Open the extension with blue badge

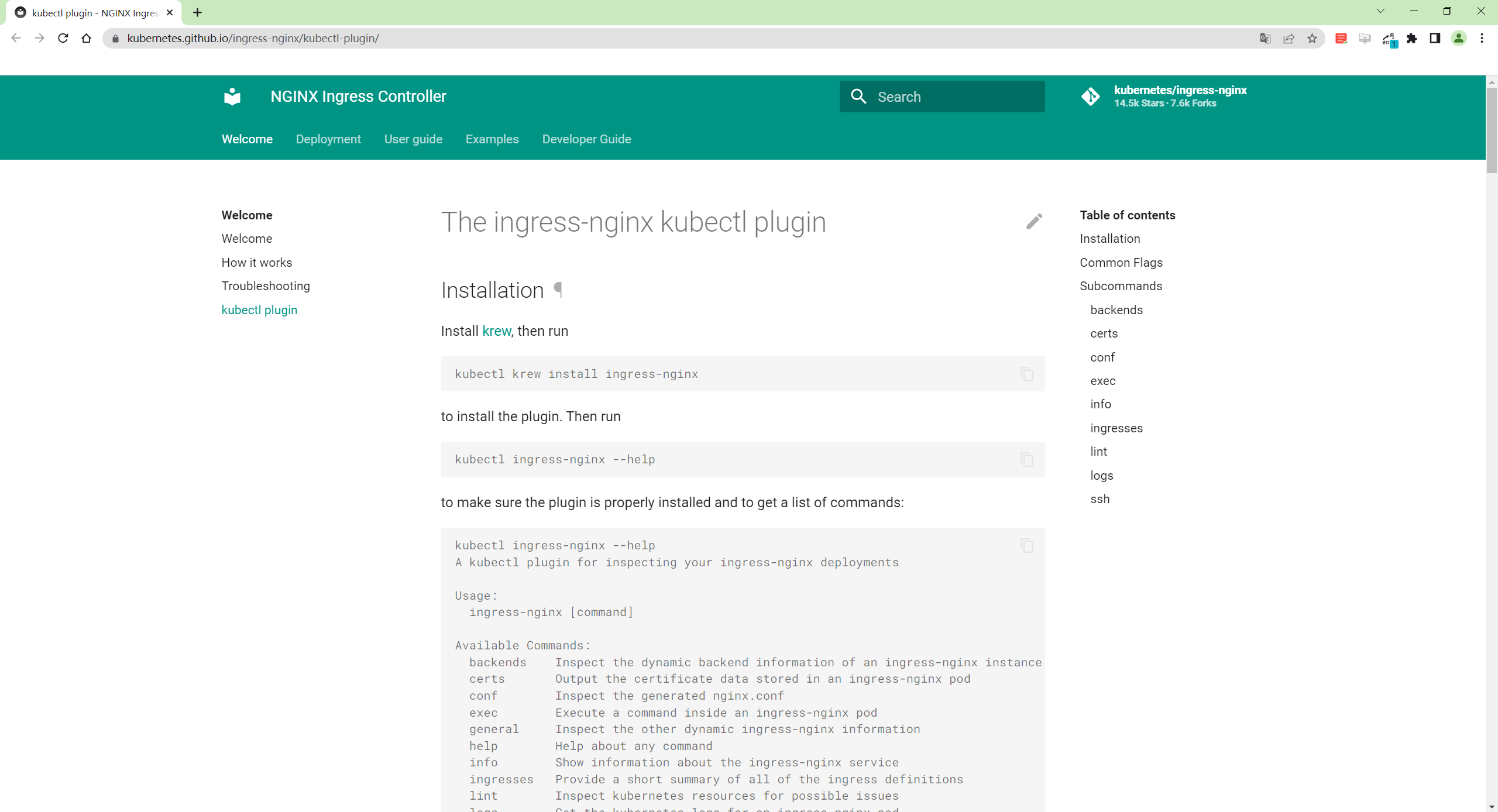[1389, 39]
